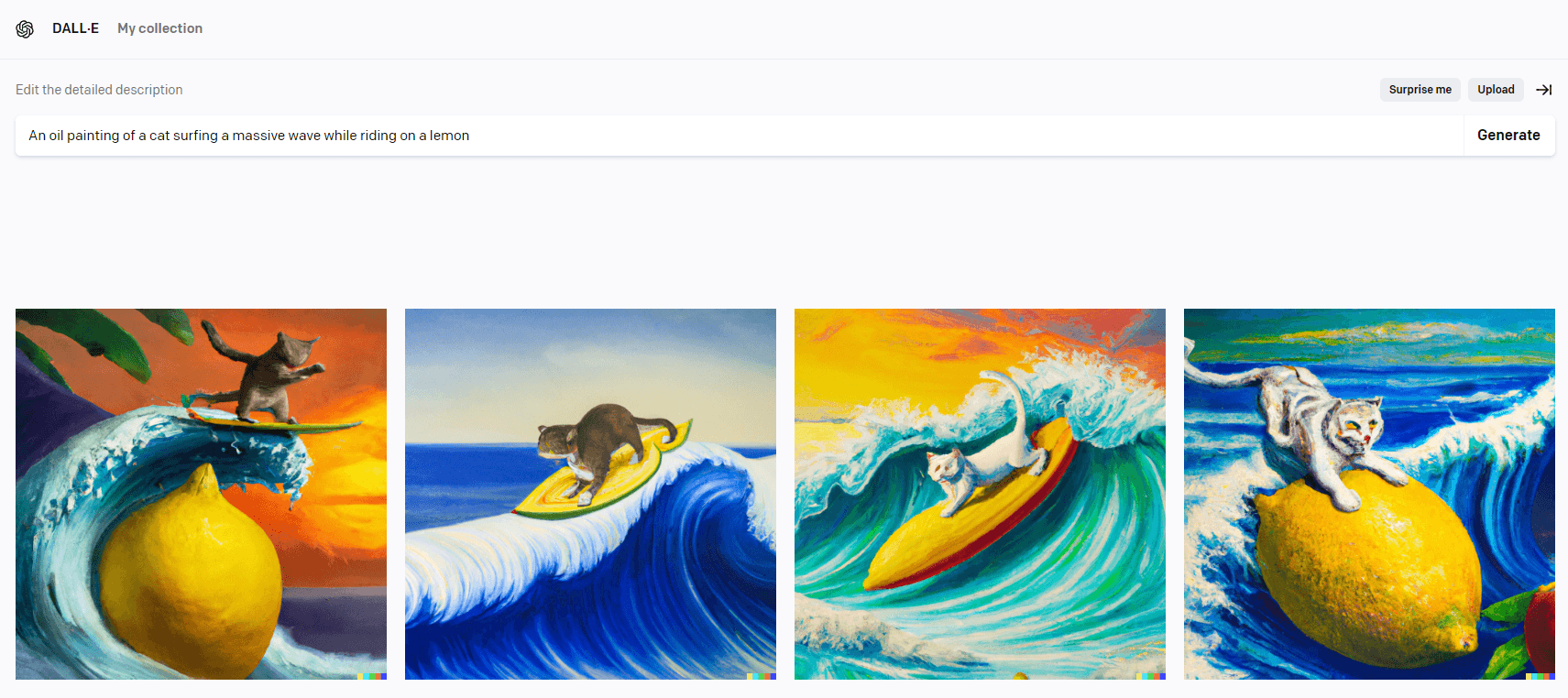Open brown cat on yellow surfboard image
1568x698 pixels.
click(590, 494)
